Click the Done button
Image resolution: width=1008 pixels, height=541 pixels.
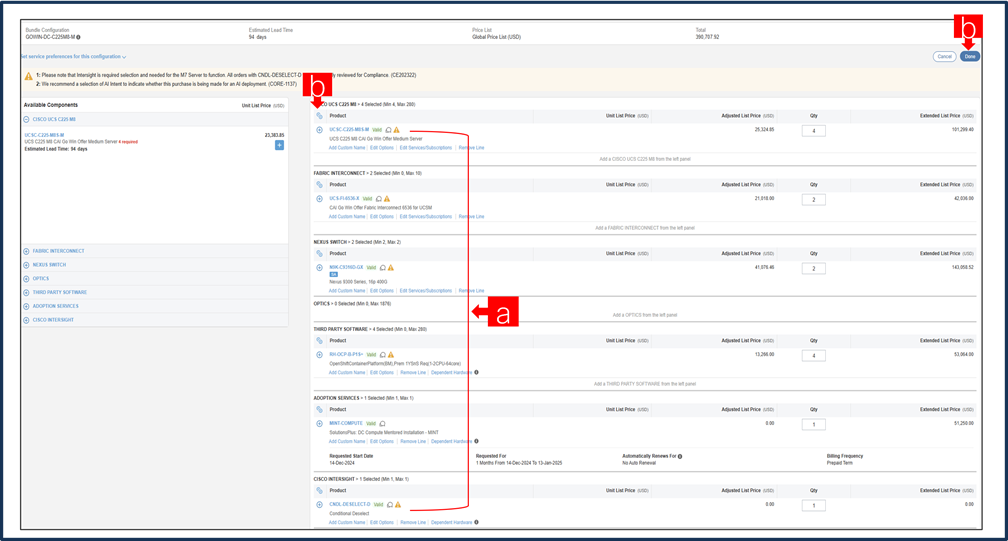pos(969,57)
